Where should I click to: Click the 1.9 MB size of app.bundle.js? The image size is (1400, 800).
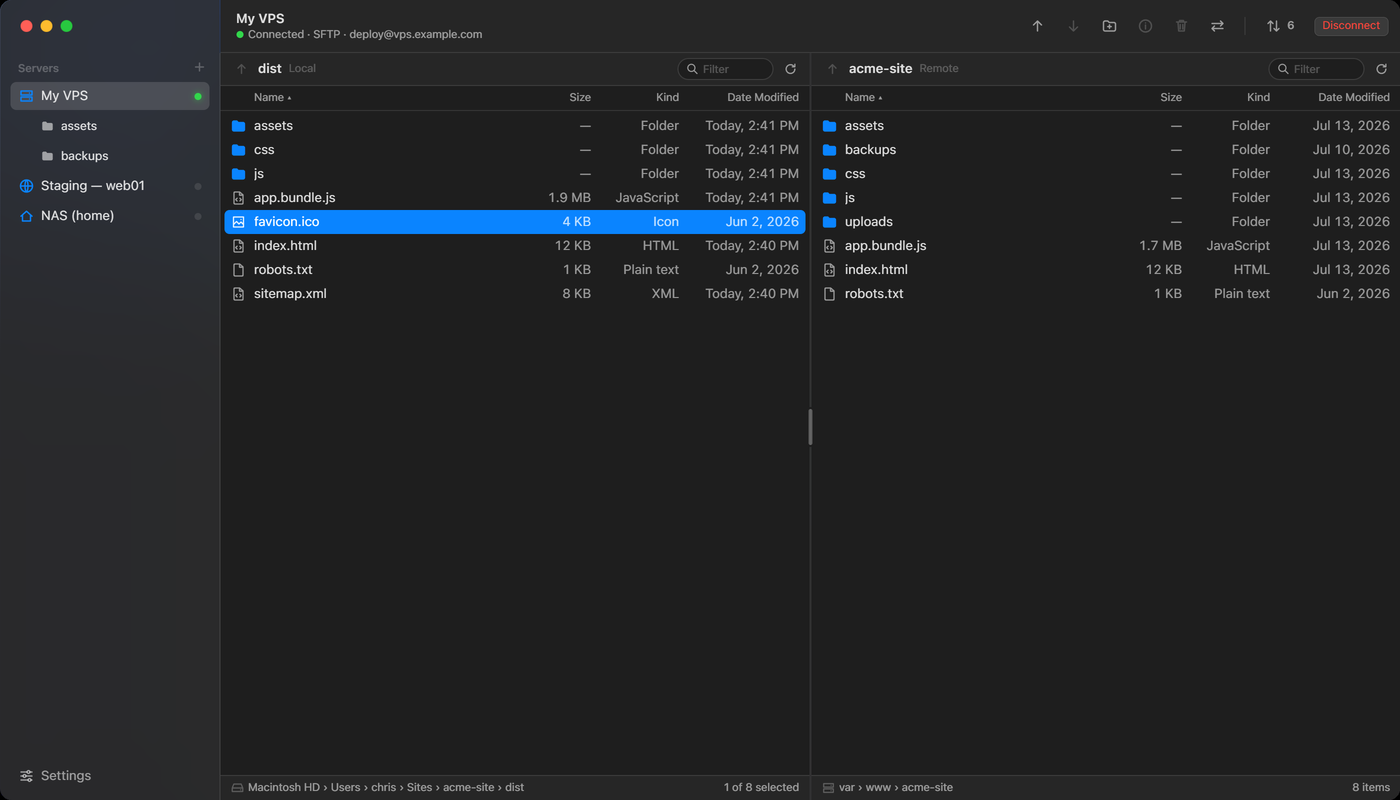(570, 198)
